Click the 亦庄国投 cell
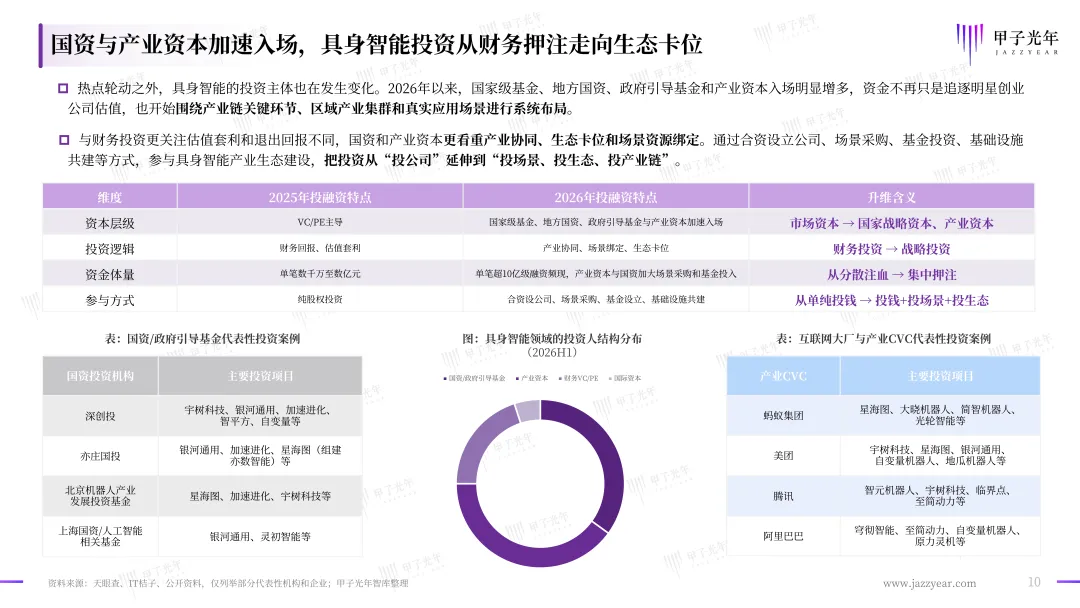The image size is (1080, 608). 101,456
